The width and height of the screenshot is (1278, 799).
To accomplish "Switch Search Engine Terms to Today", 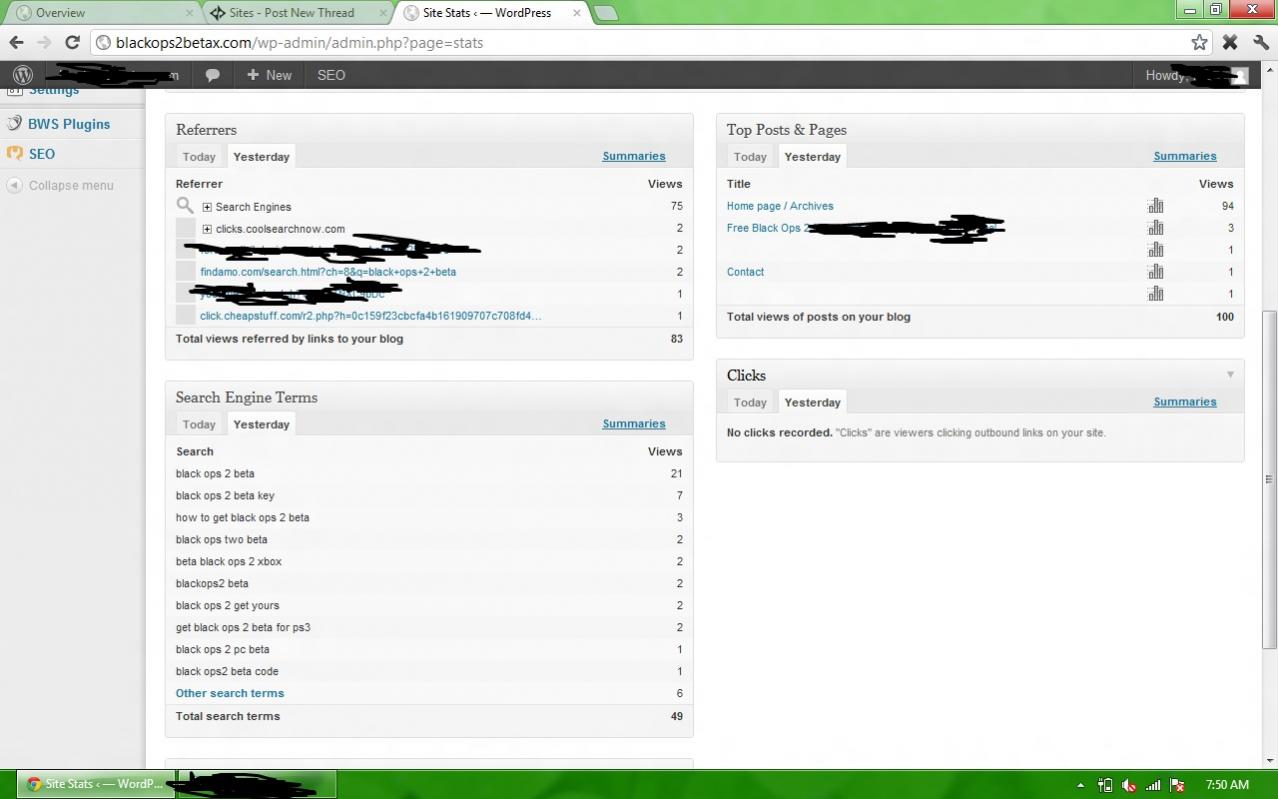I will [x=199, y=425].
